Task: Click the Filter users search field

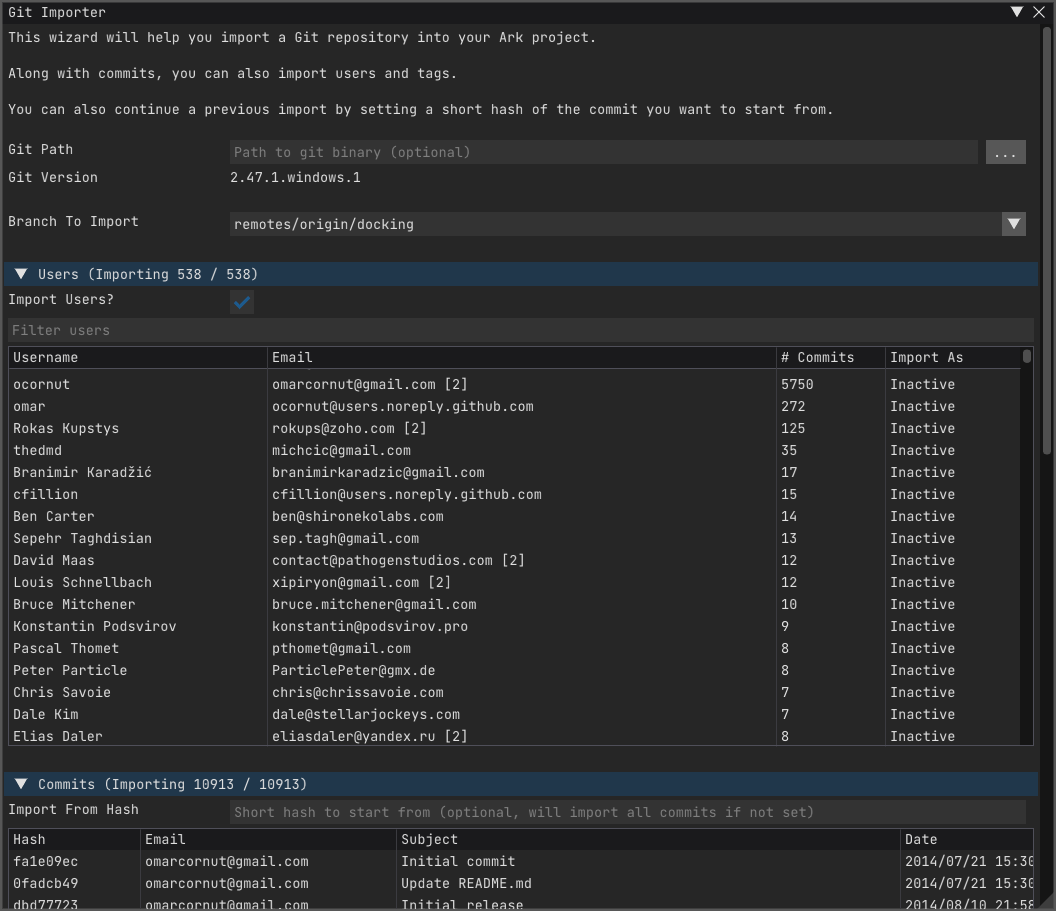Action: pos(520,330)
